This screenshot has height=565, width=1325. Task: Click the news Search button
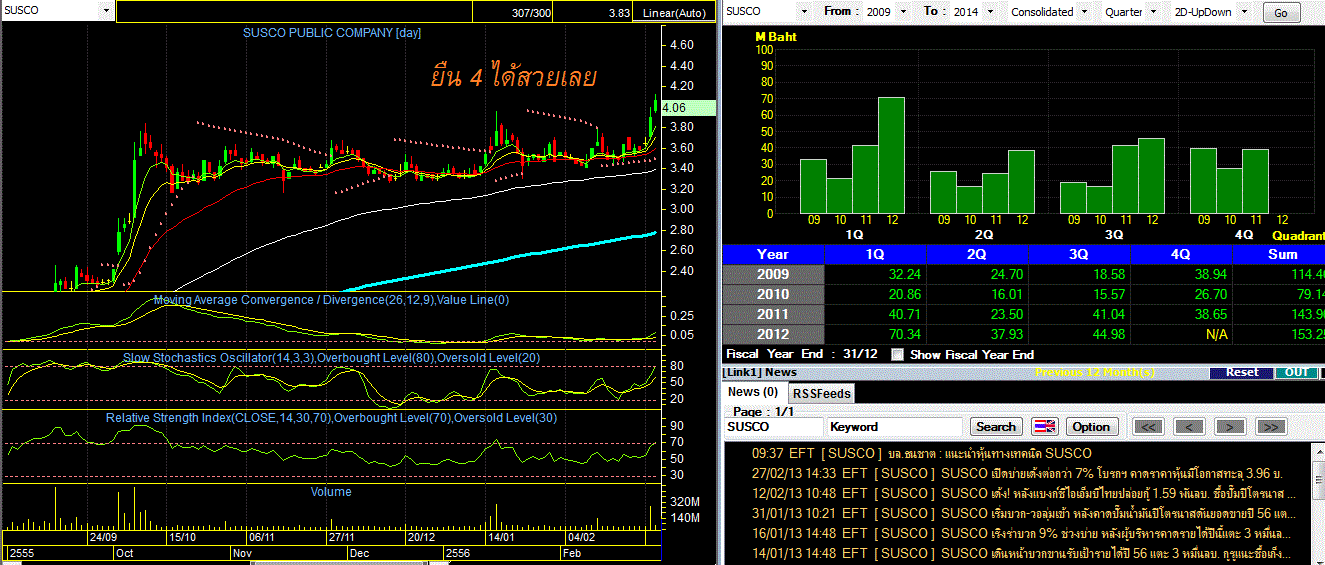click(x=996, y=427)
